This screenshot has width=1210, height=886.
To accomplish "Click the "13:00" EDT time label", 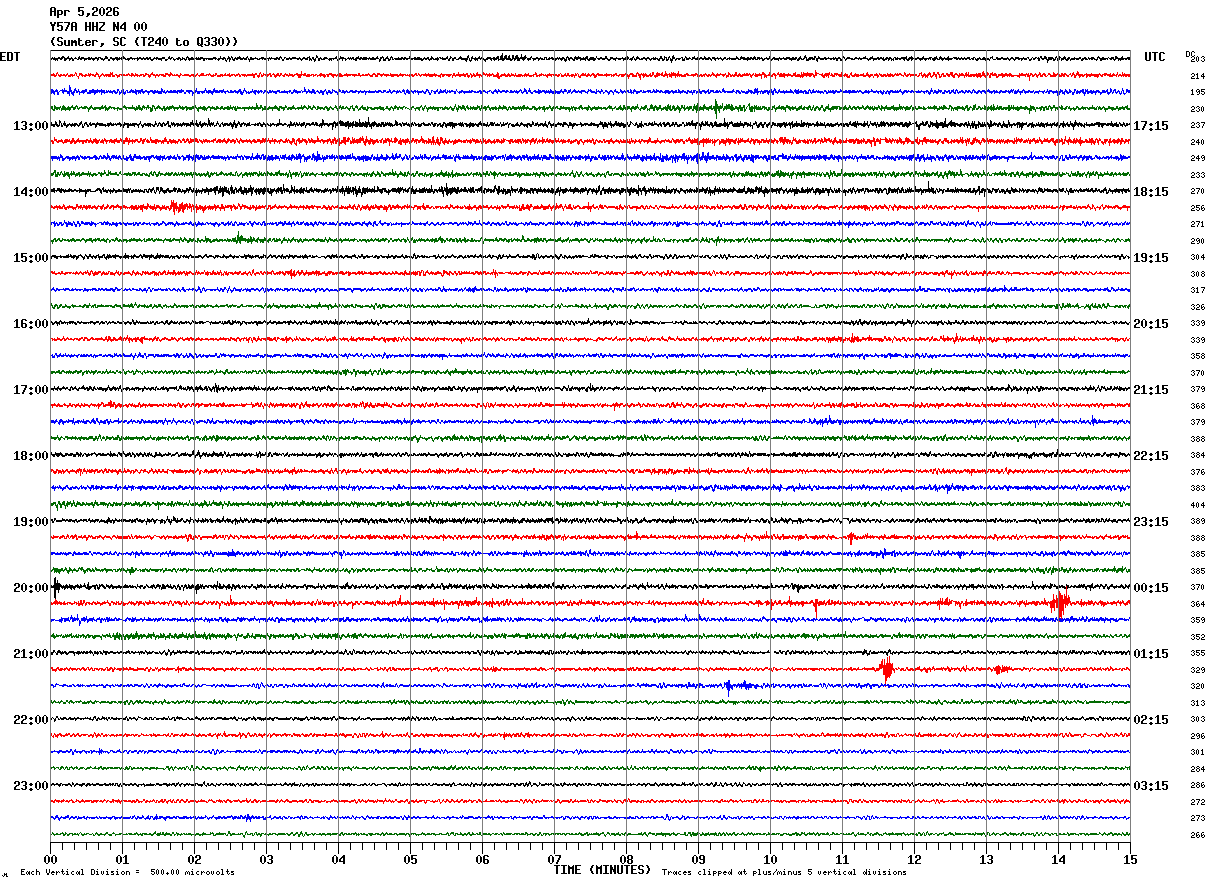I will [x=30, y=126].
